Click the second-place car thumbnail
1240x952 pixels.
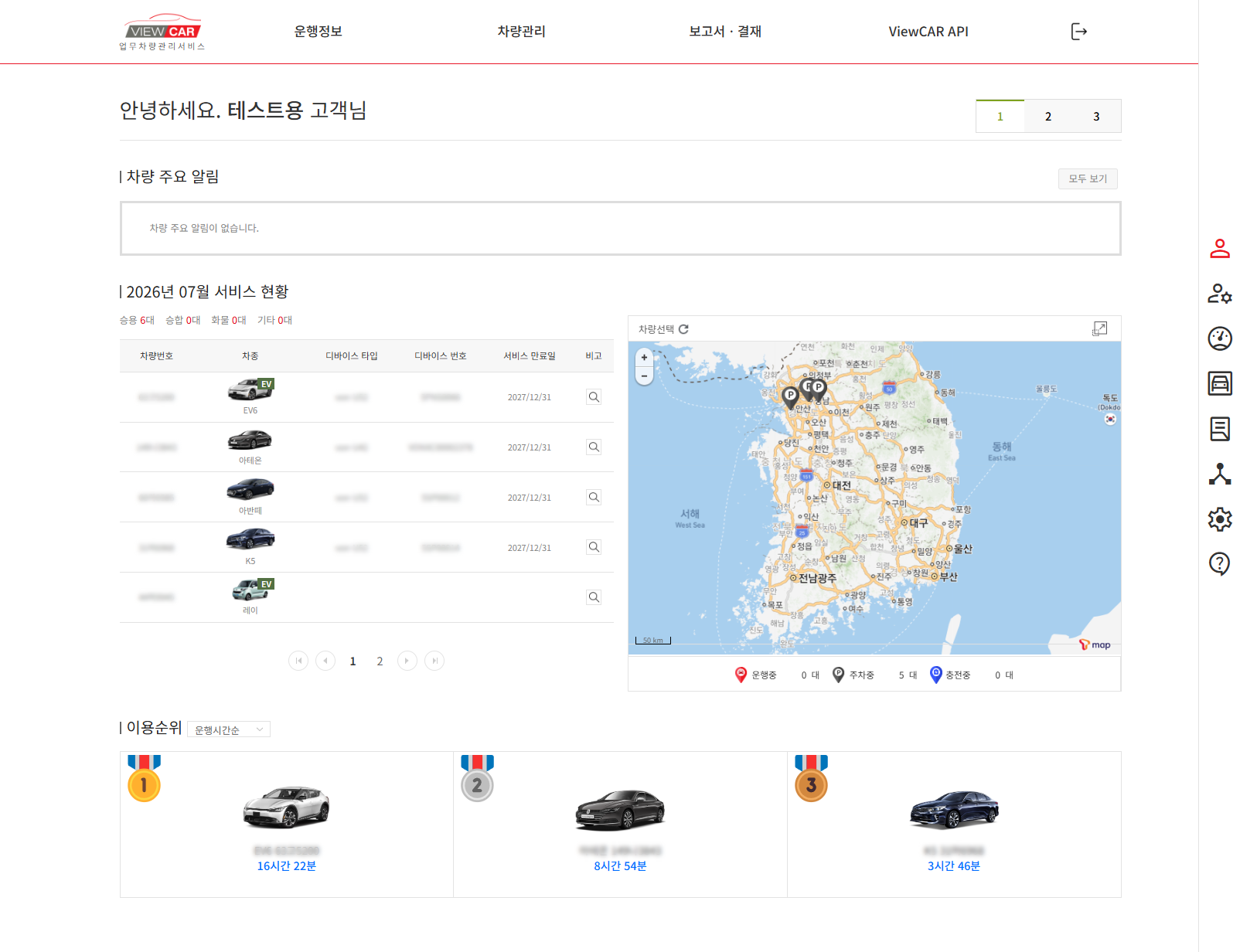tap(620, 810)
